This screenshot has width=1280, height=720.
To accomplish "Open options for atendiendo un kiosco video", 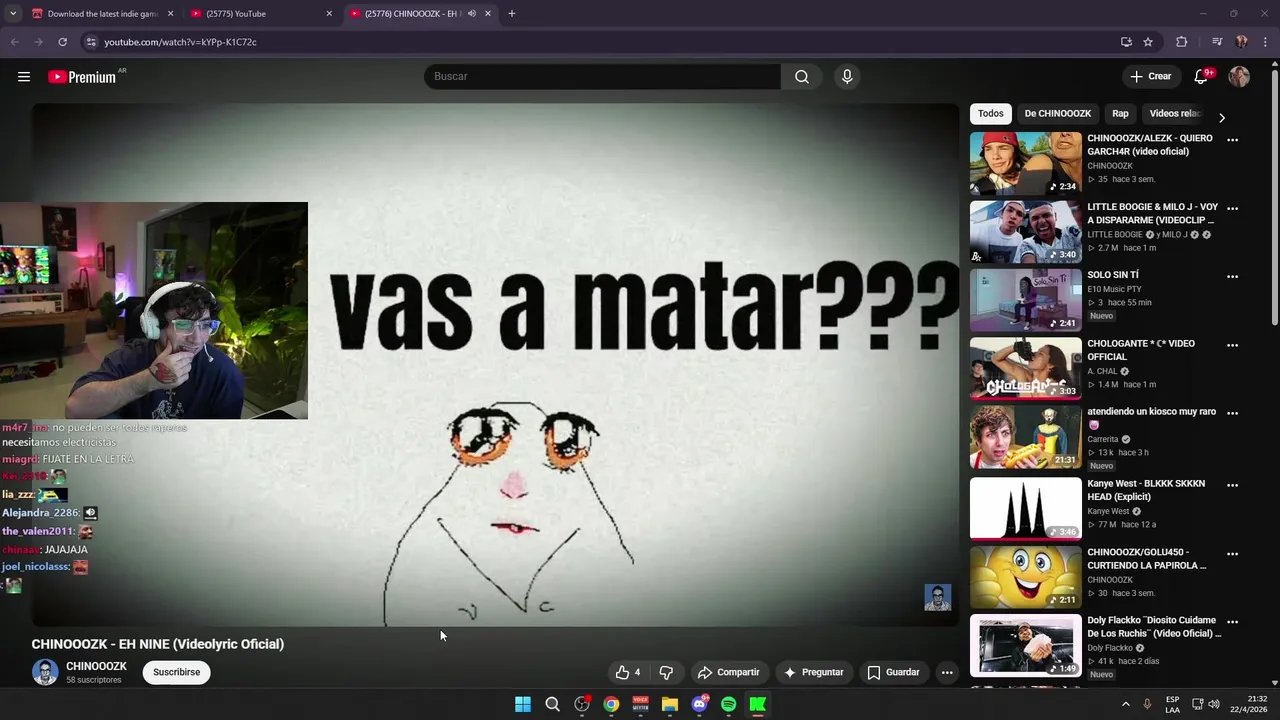I will coord(1232,413).
